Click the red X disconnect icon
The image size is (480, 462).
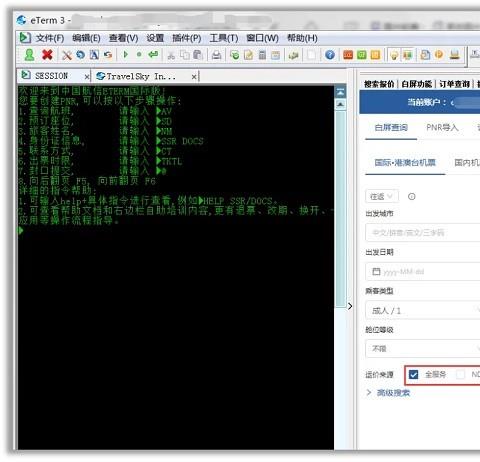tap(47, 55)
